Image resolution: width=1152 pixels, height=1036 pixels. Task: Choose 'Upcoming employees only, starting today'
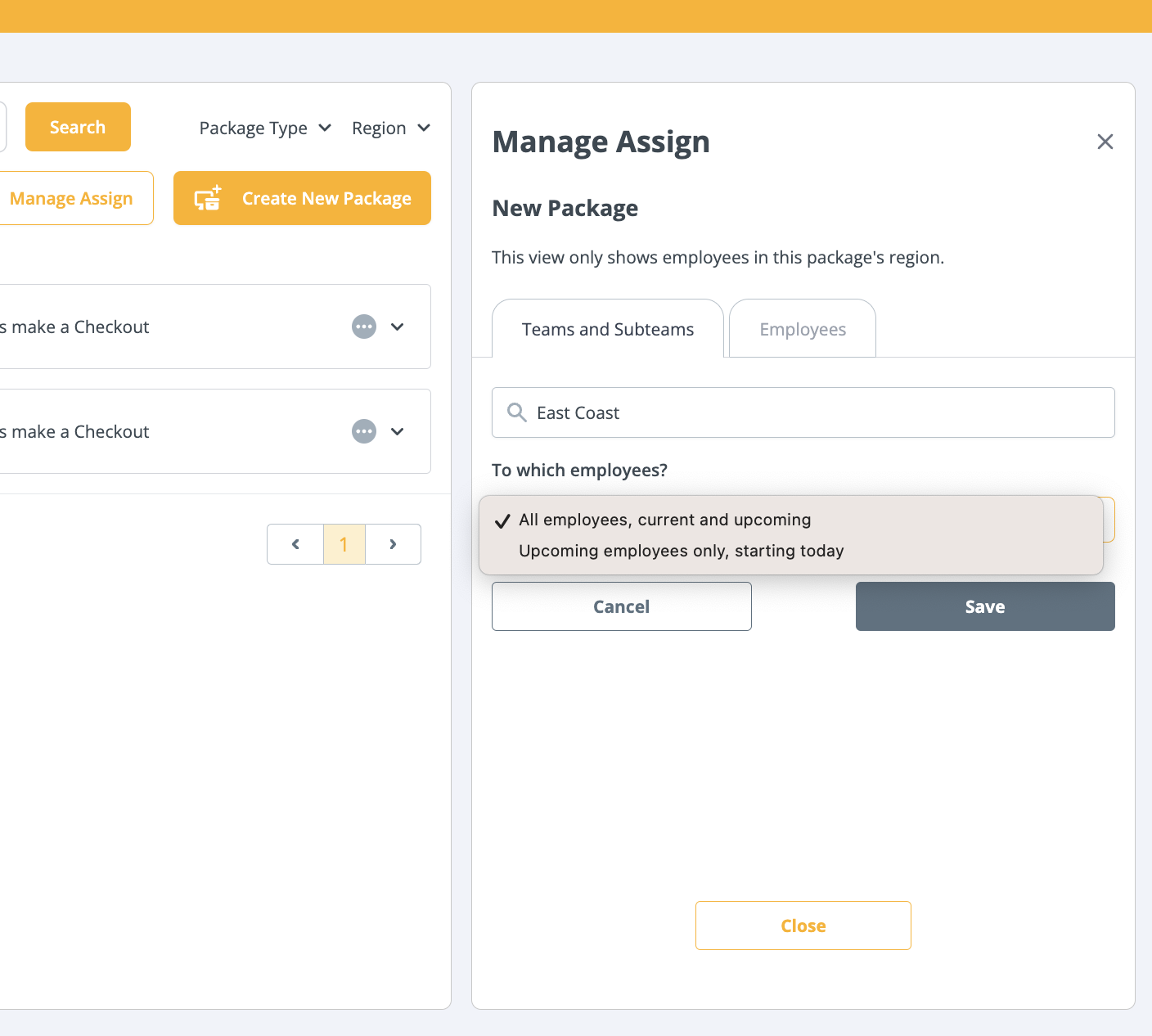tap(681, 551)
